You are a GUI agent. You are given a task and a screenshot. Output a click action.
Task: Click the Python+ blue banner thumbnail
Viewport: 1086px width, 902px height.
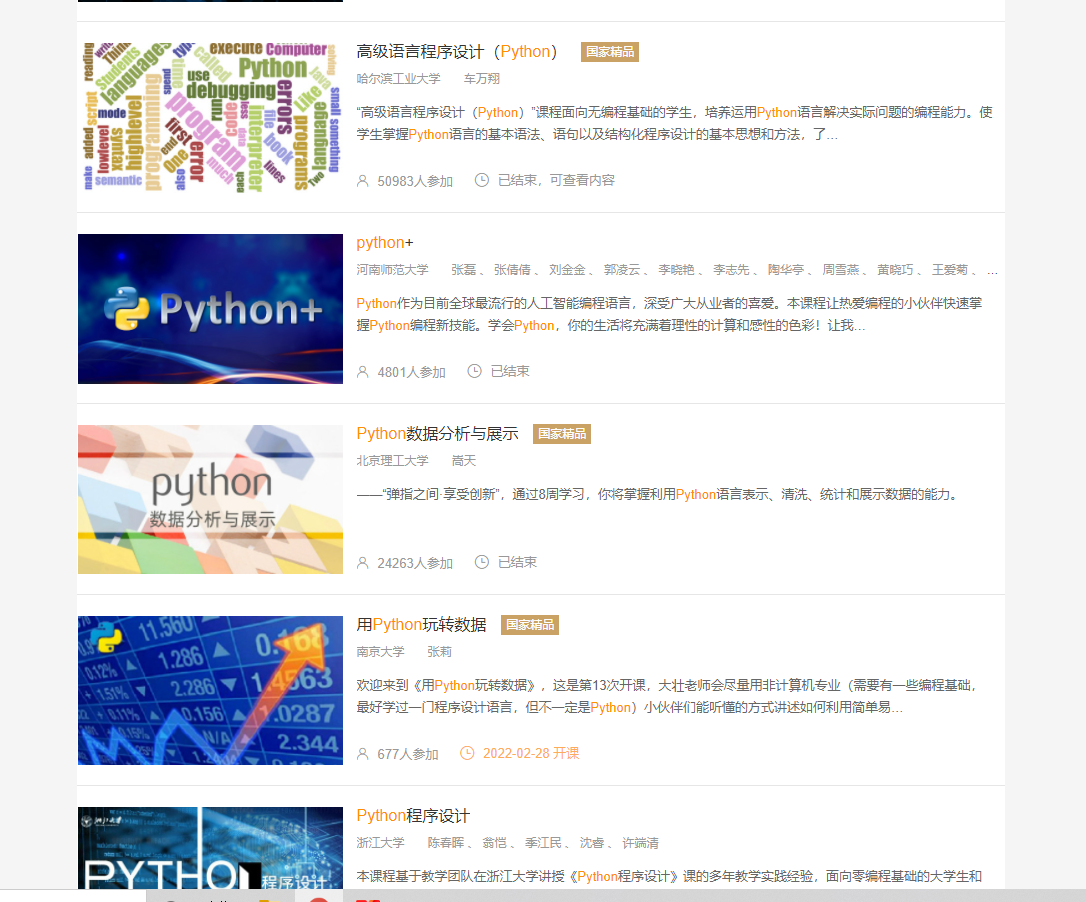(x=210, y=308)
